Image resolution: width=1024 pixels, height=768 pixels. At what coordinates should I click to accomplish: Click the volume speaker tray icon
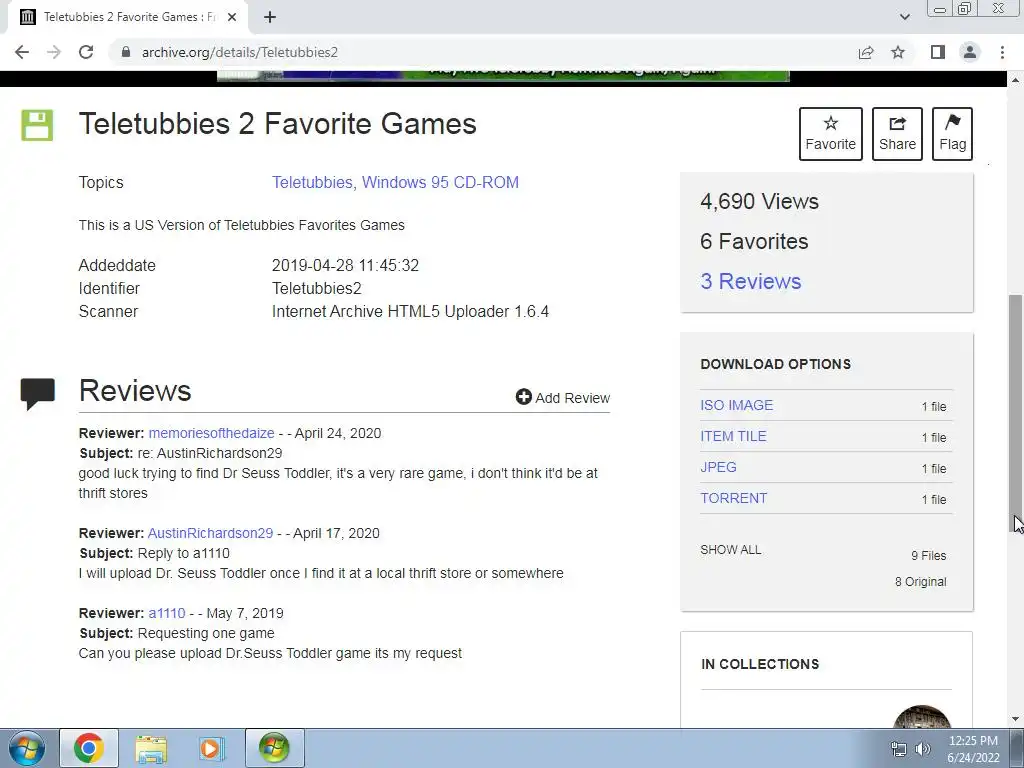click(923, 749)
